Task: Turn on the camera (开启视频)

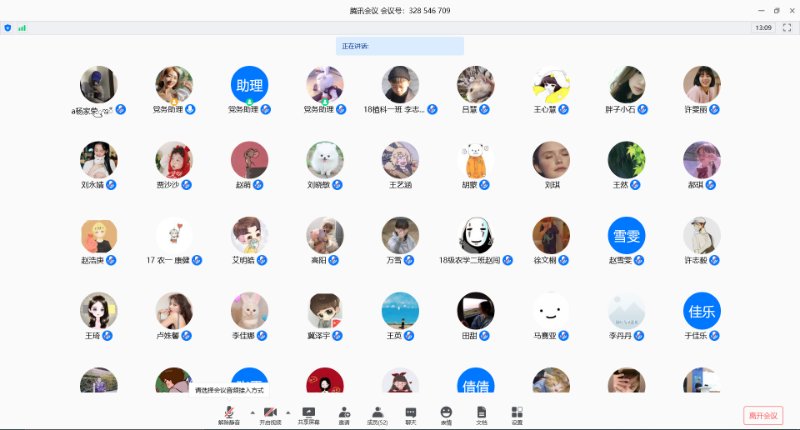Action: click(x=270, y=414)
